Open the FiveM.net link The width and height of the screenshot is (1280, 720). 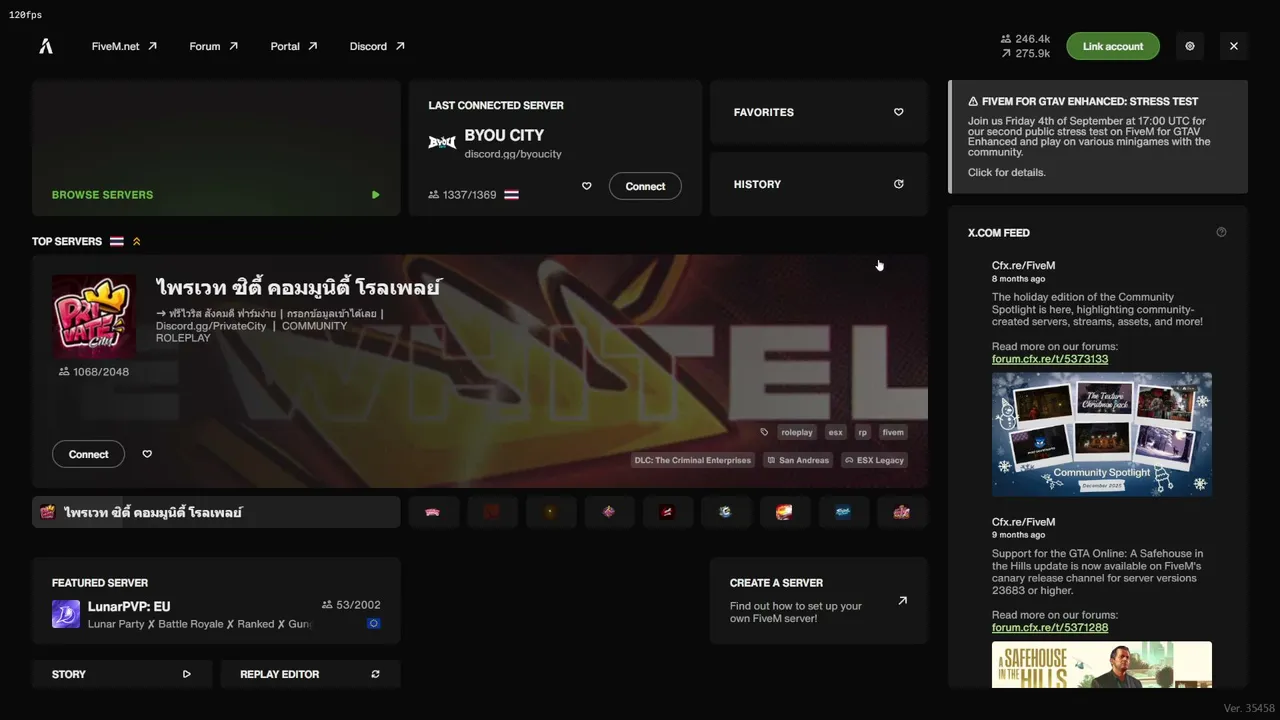tap(124, 46)
